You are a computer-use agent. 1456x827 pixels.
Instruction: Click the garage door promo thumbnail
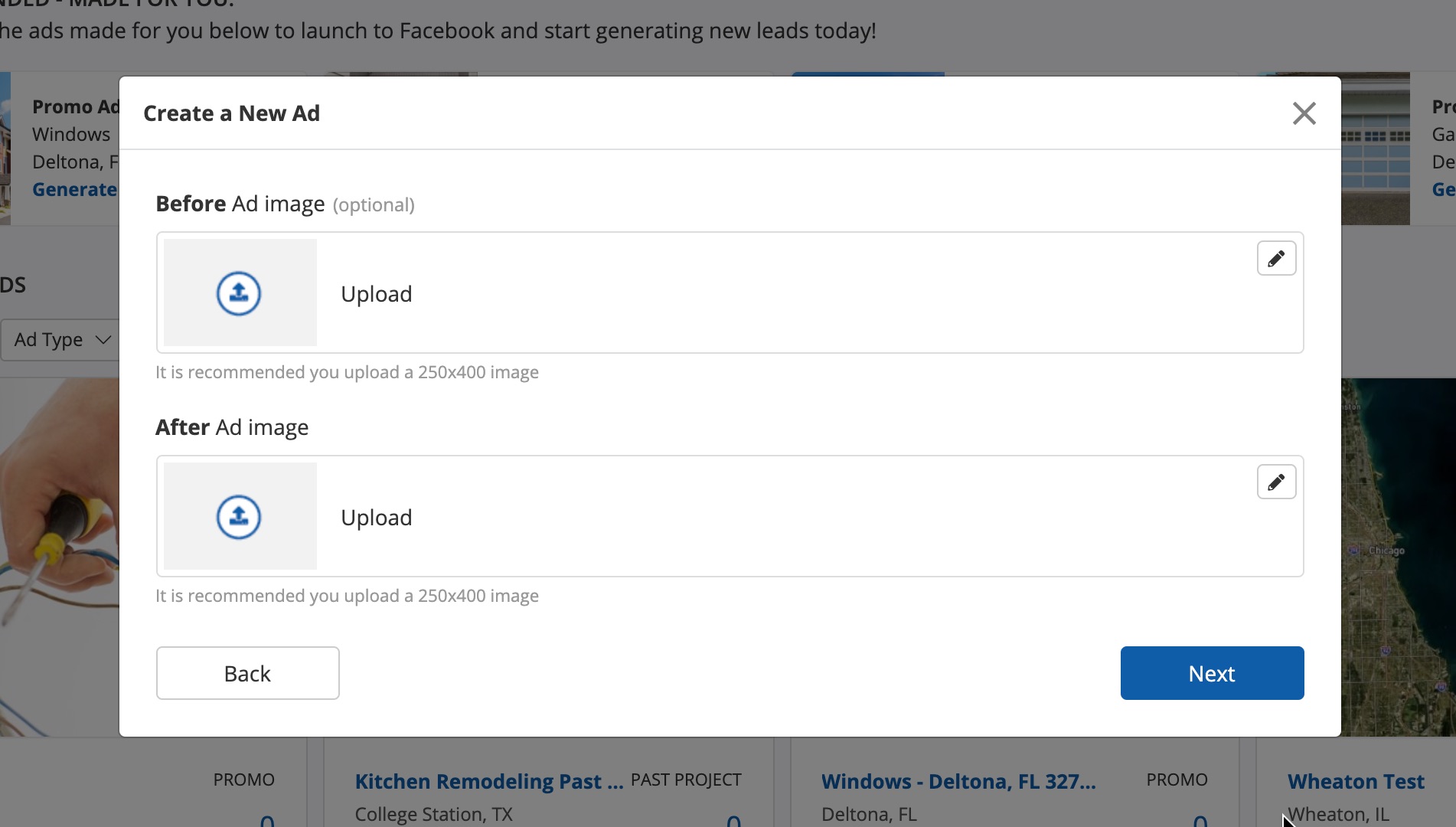(1375, 149)
